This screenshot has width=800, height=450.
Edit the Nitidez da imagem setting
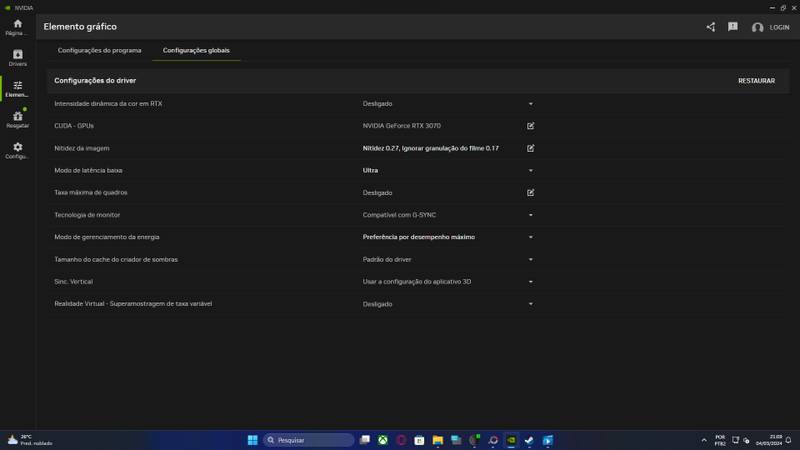[x=531, y=148]
